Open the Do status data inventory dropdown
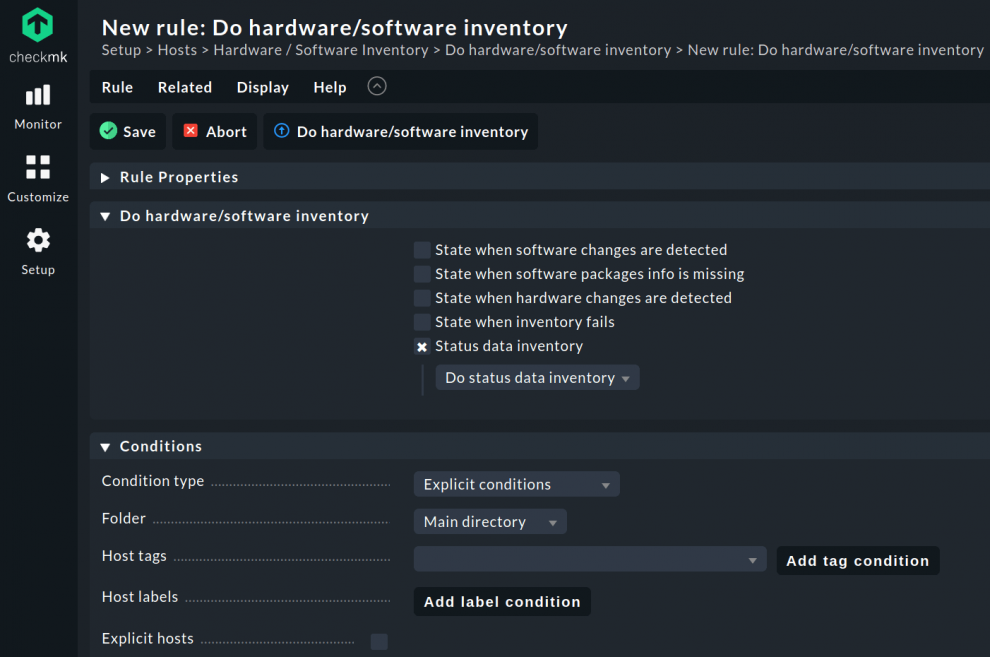This screenshot has width=990, height=657. coord(537,378)
